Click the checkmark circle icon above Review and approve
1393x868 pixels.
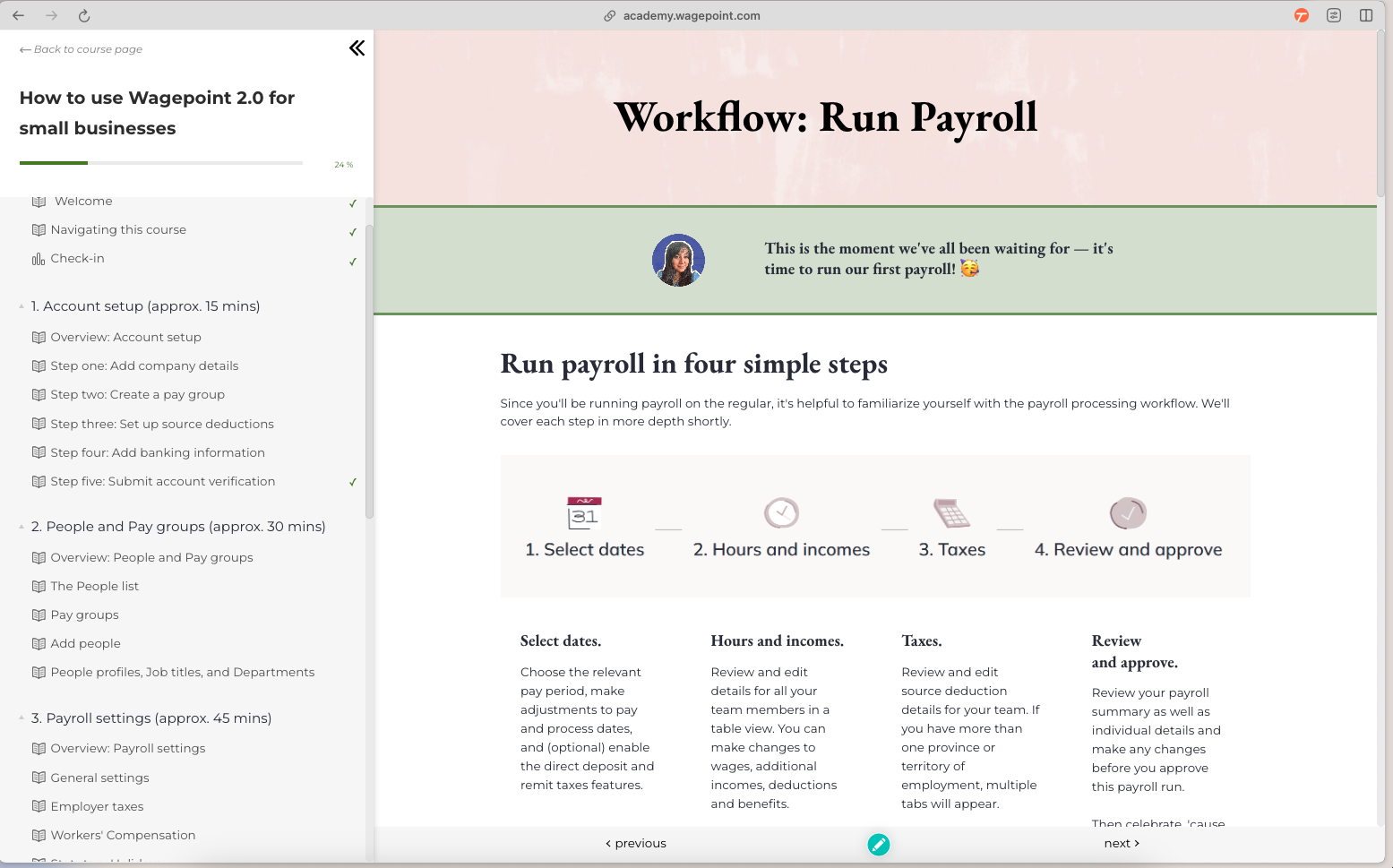[x=1128, y=513]
